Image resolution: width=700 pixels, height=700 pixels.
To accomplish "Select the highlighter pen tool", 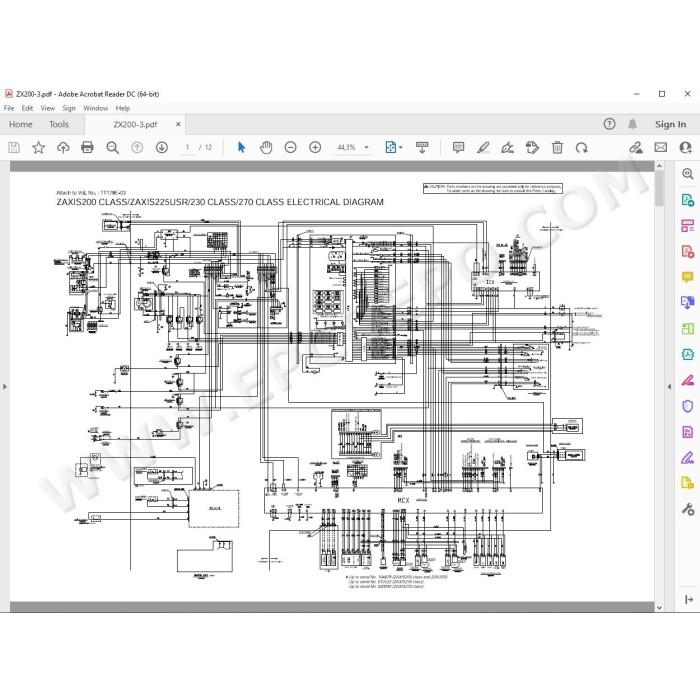I will click(483, 147).
